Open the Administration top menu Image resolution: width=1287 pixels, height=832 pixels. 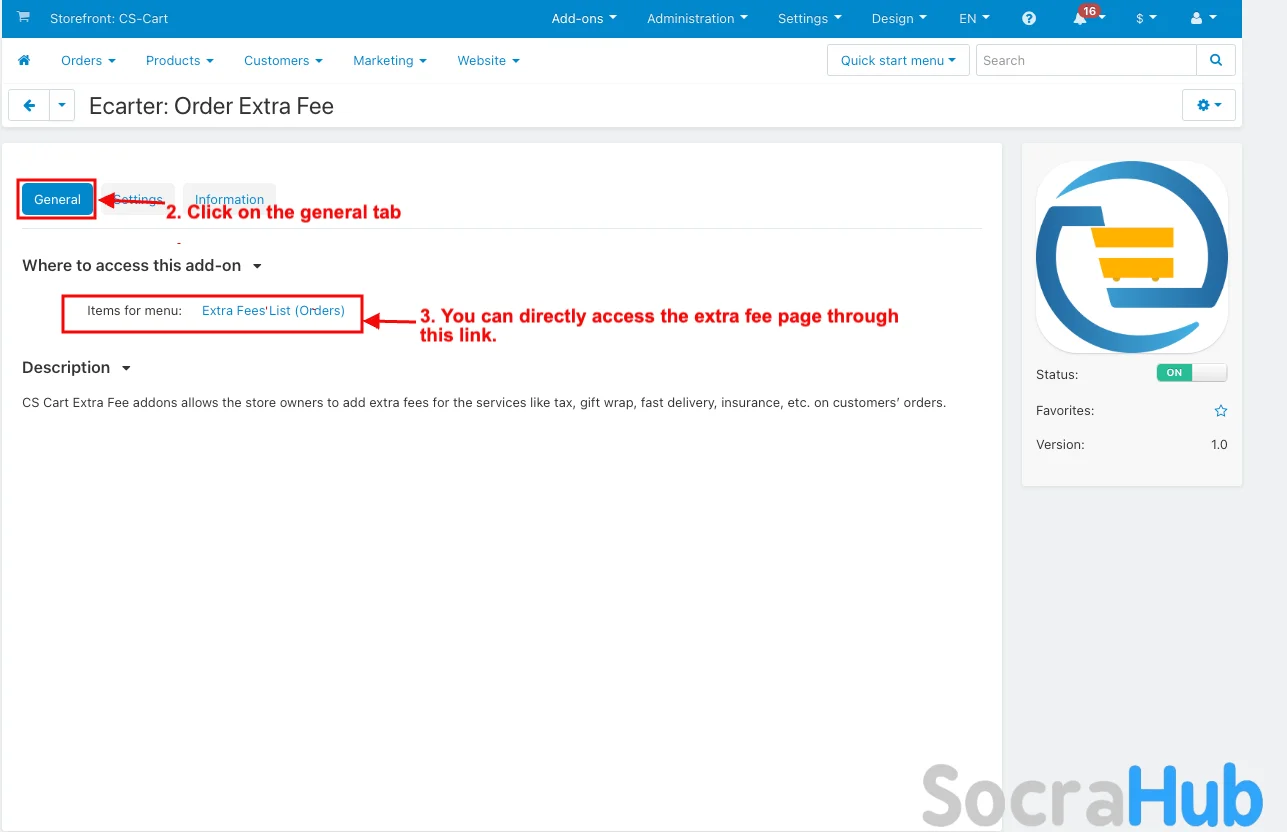coord(697,18)
